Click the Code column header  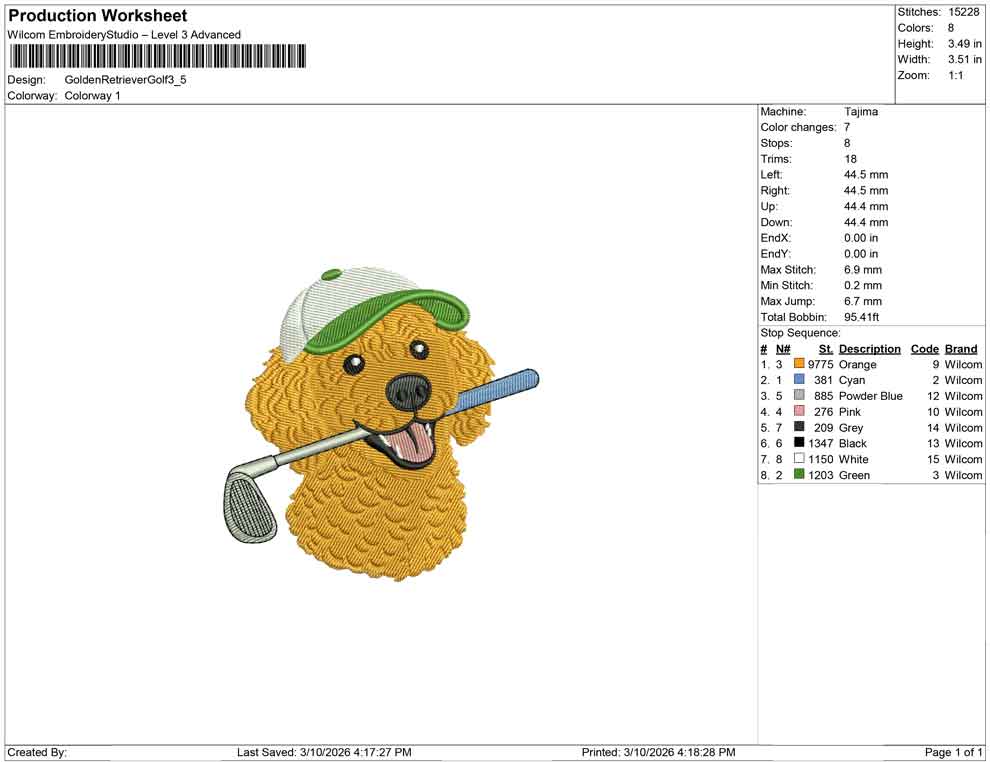tap(925, 348)
